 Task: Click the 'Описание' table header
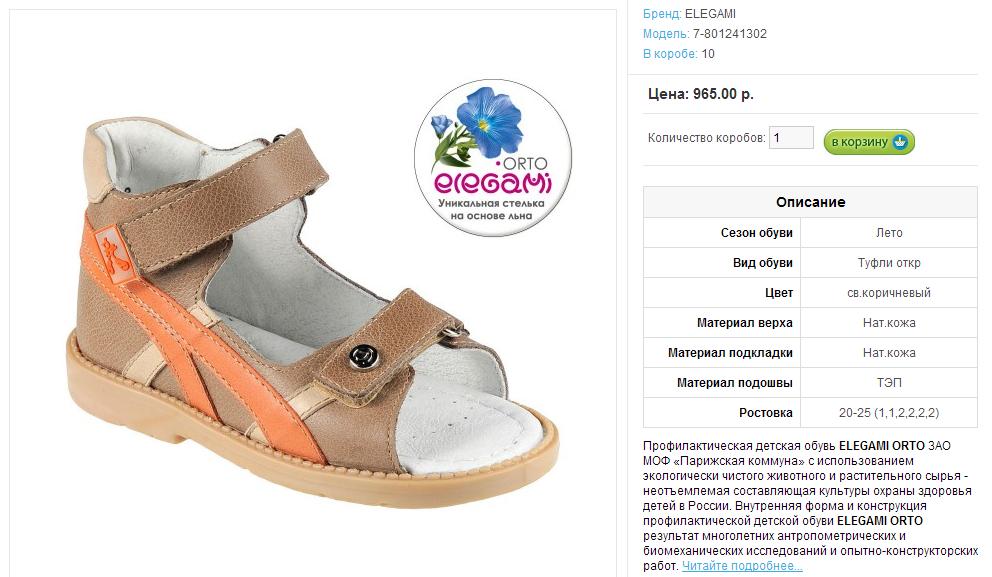810,202
